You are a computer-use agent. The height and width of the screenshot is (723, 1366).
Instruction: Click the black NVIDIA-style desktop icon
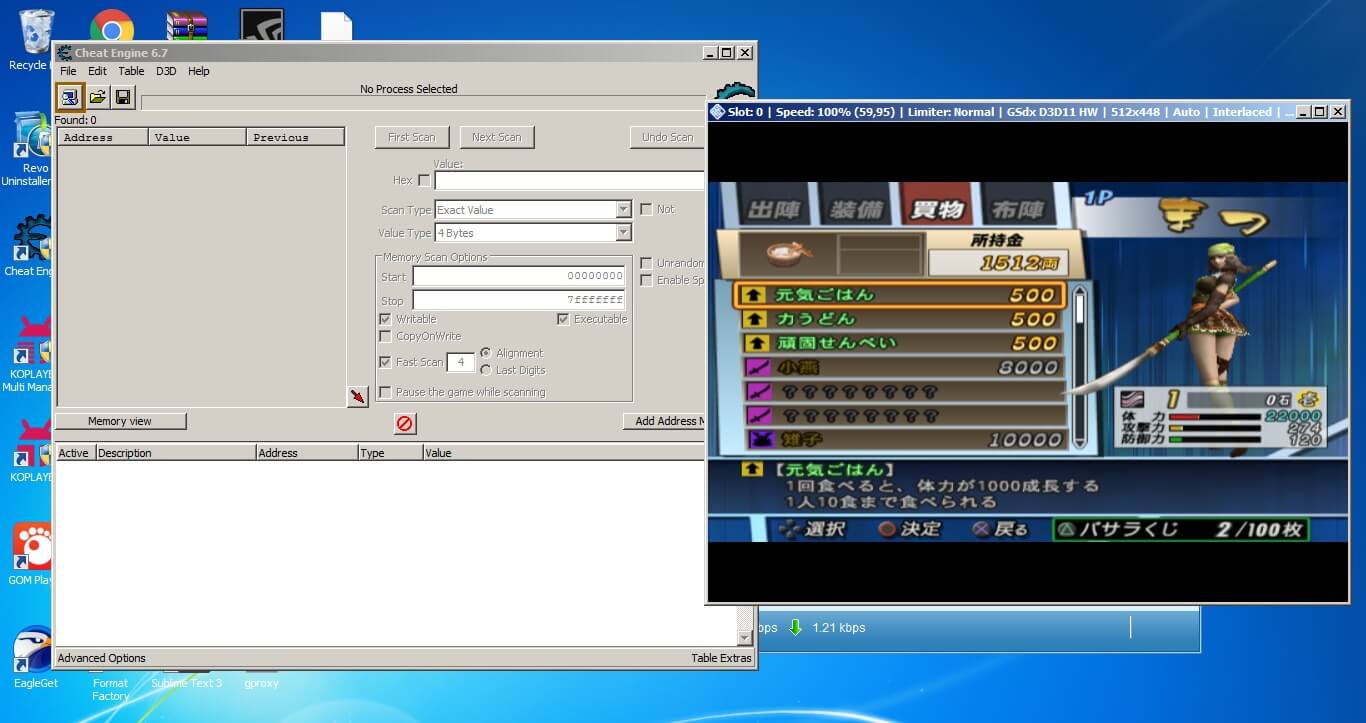click(x=262, y=26)
